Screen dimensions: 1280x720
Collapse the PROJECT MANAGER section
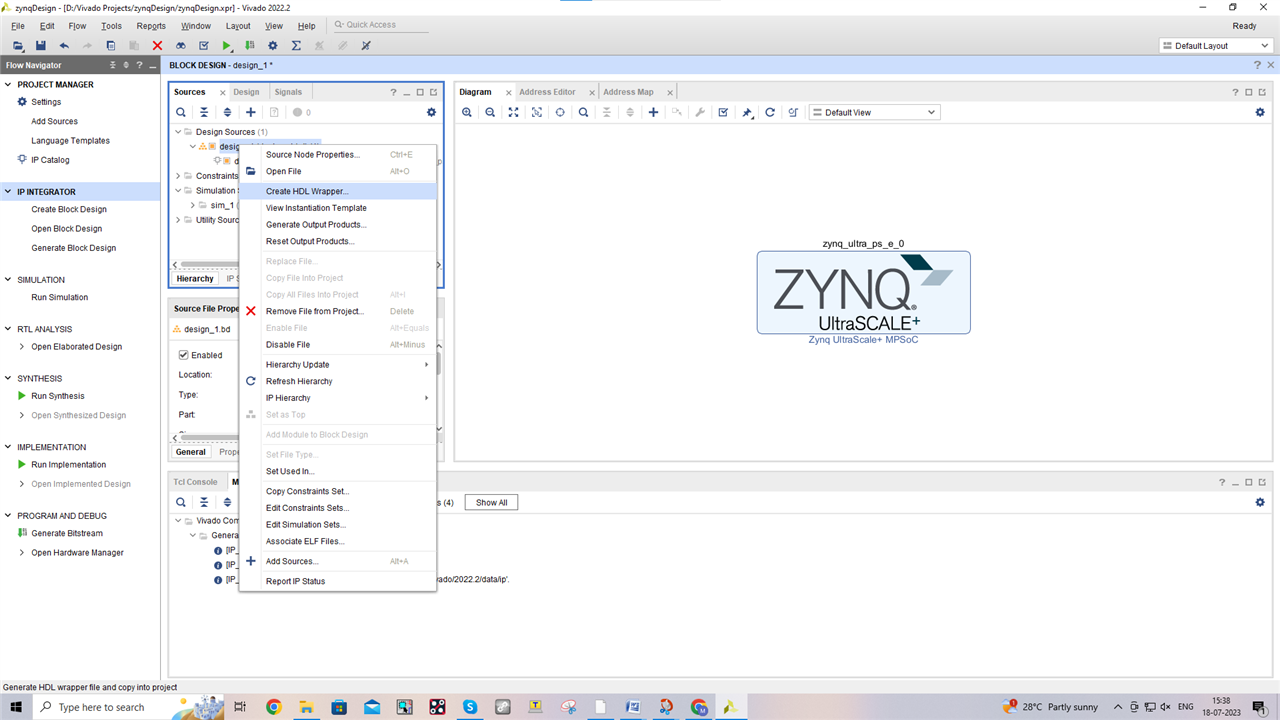[x=9, y=85]
